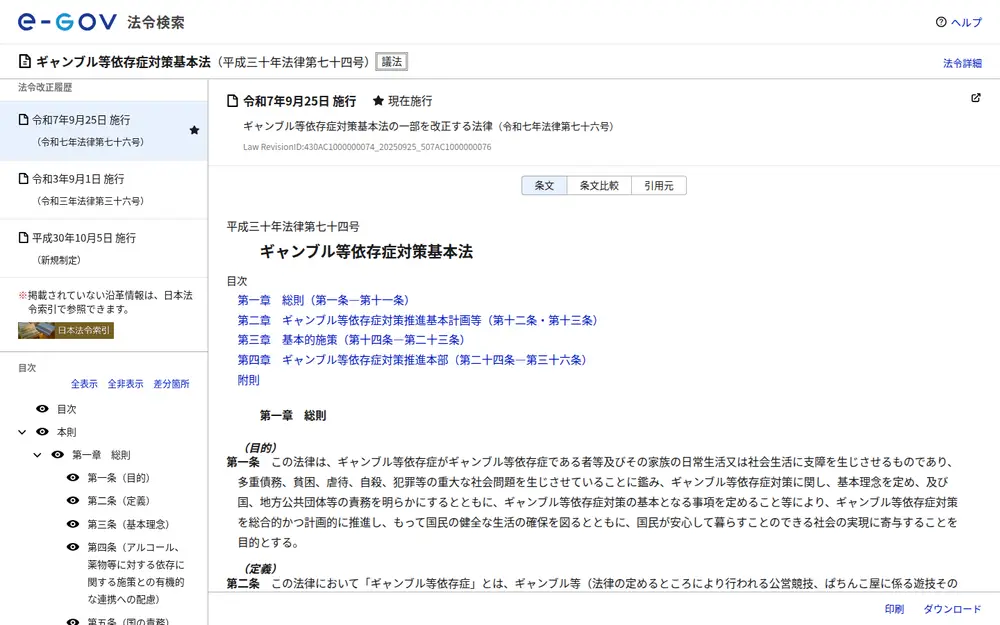The height and width of the screenshot is (625, 1000).
Task: Select the 令和3年9月1日 施行 revision
Action: [104, 189]
